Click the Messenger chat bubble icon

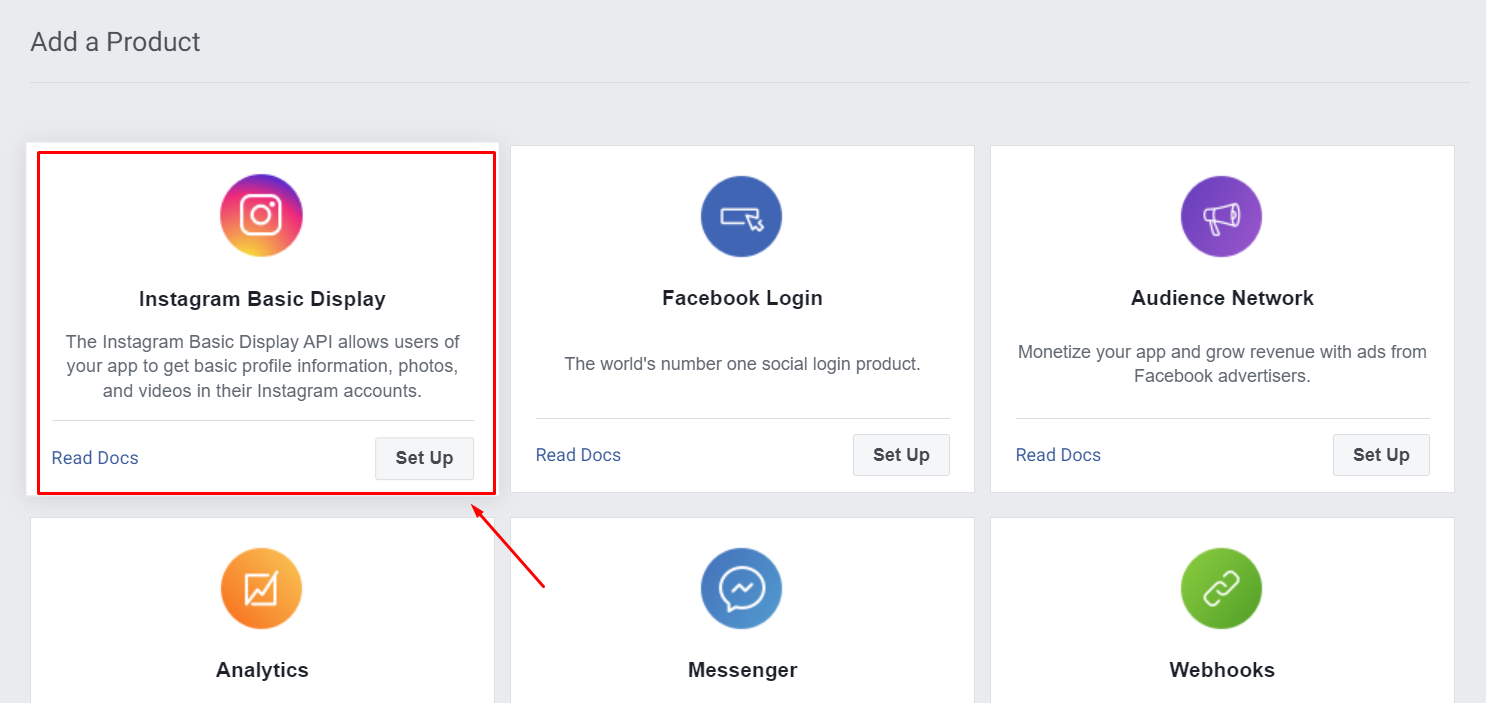(x=741, y=589)
